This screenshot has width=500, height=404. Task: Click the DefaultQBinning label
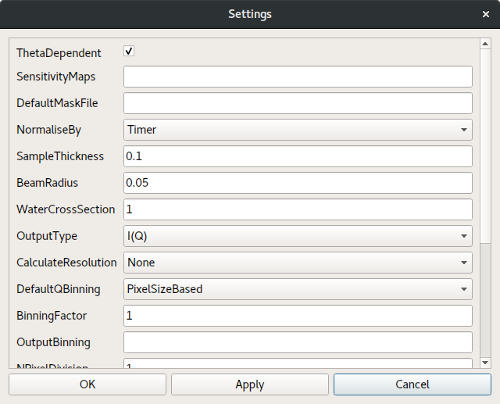pyautogui.click(x=58, y=289)
